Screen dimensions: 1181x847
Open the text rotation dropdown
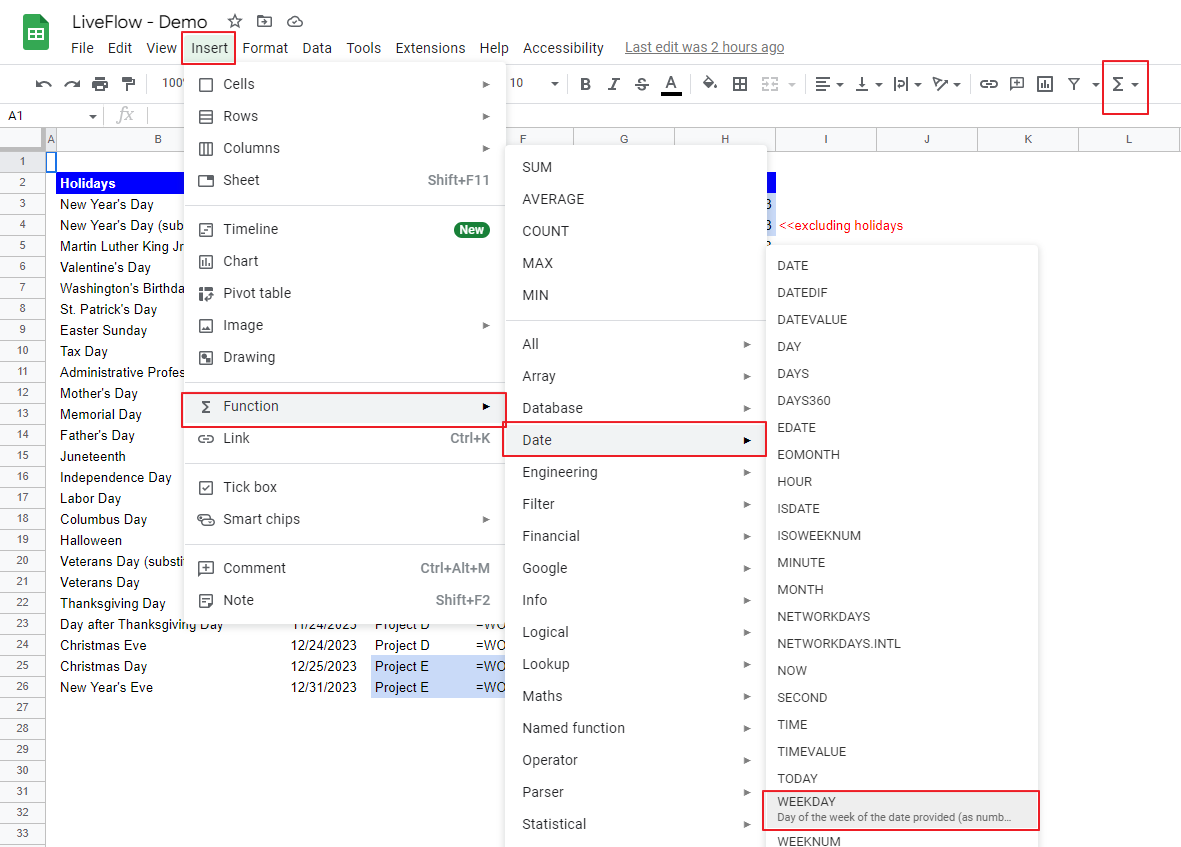[947, 84]
